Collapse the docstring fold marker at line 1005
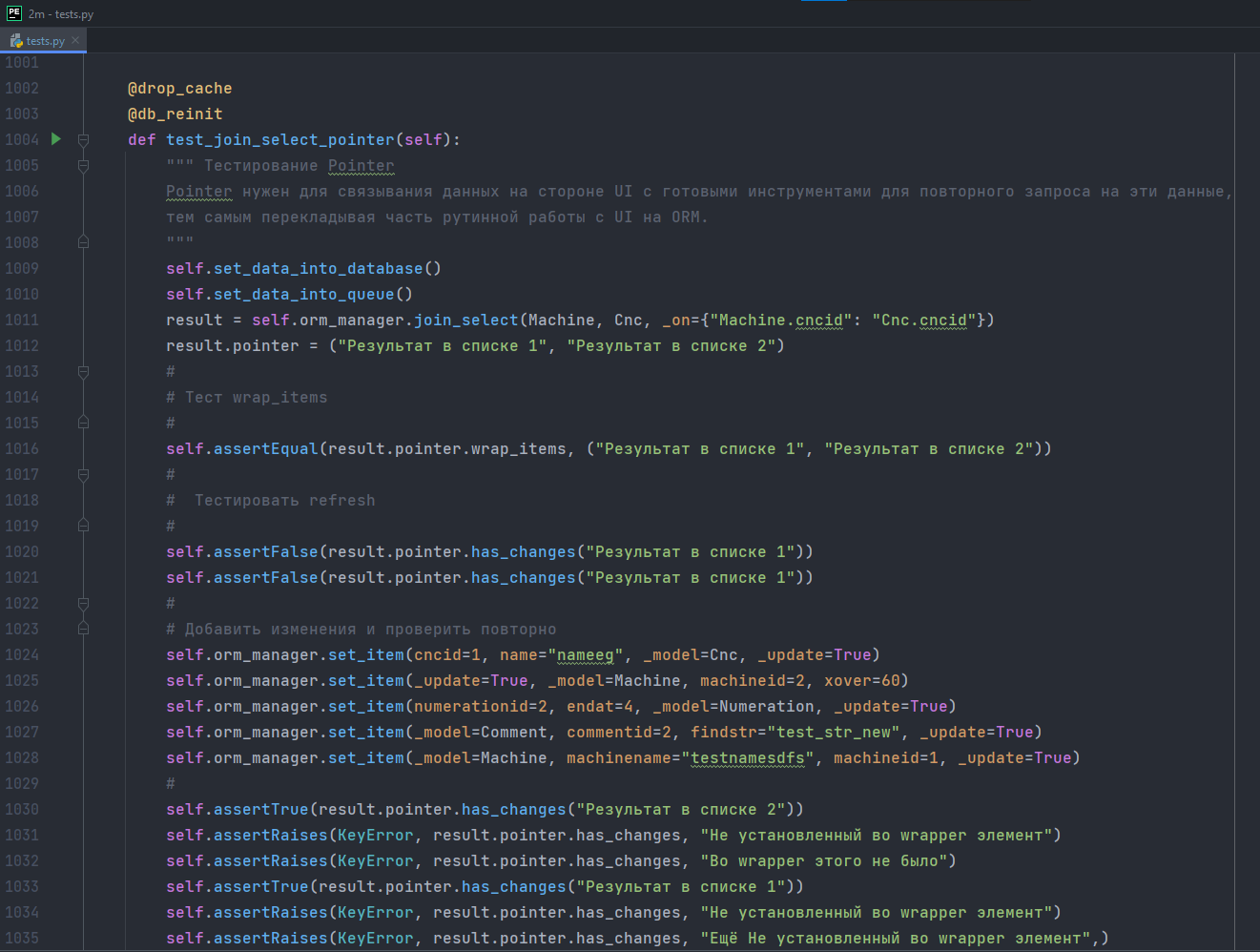Image resolution: width=1260 pixels, height=952 pixels. point(83,166)
